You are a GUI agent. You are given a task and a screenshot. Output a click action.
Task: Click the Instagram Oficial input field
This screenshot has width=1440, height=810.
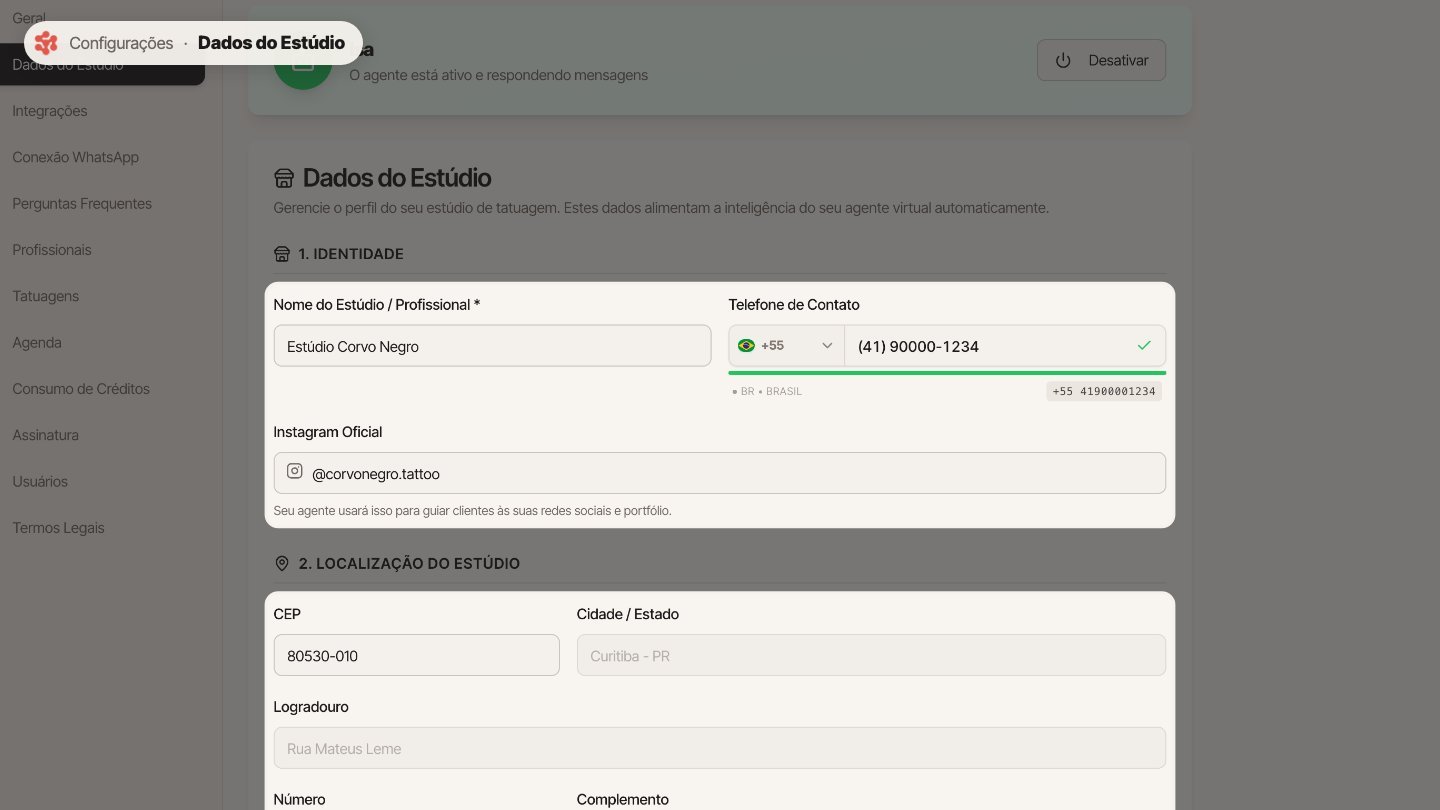(x=720, y=473)
